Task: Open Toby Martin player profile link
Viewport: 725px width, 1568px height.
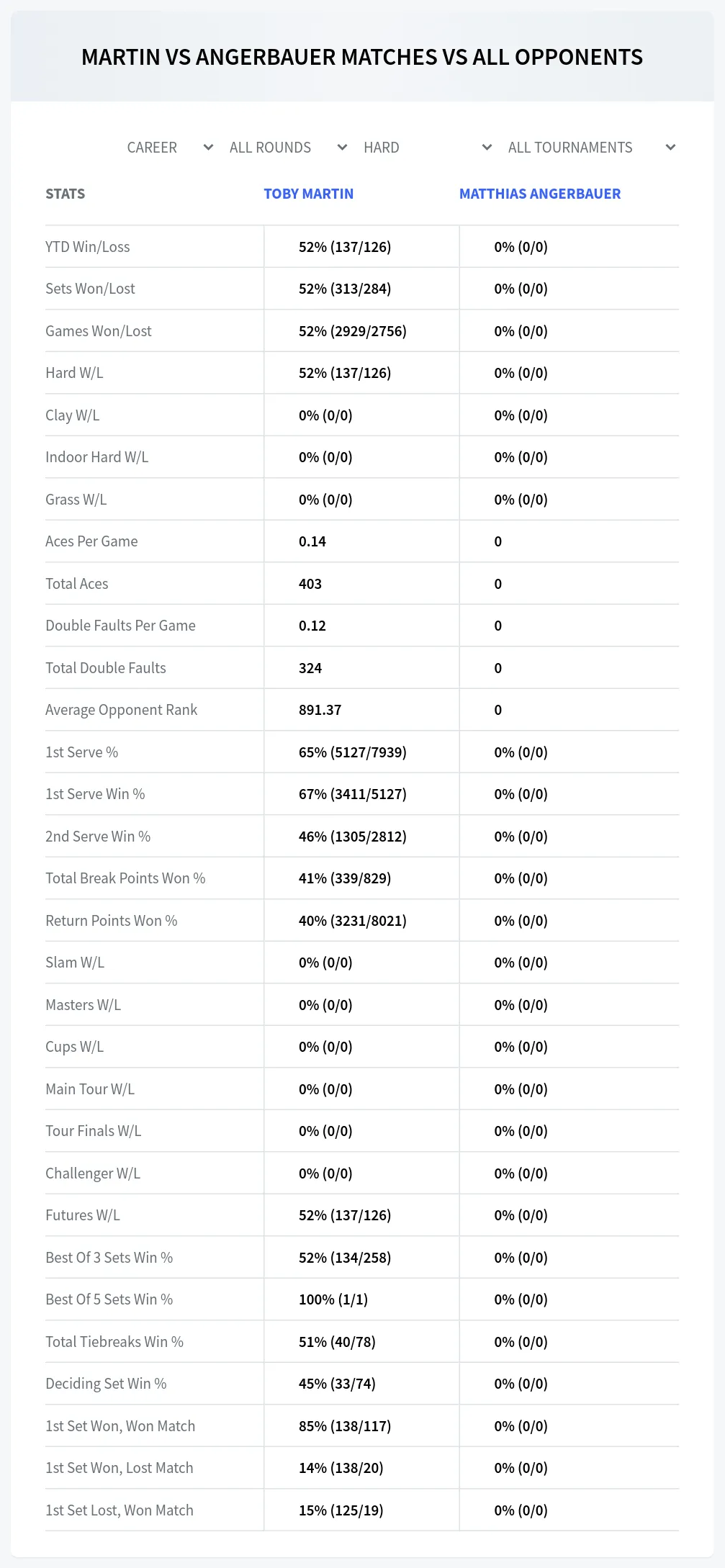Action: pos(308,194)
